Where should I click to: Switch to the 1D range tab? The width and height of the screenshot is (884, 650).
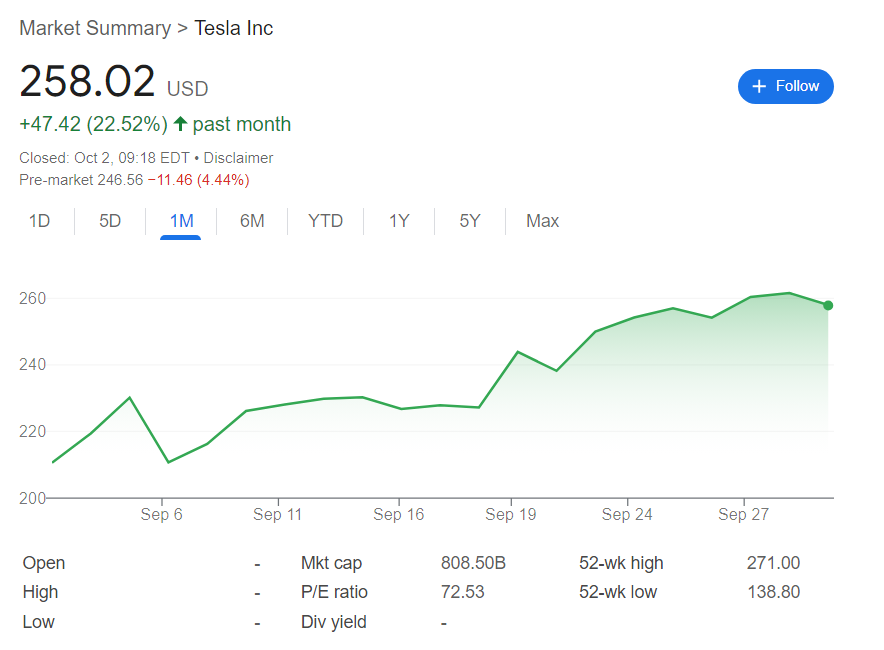[39, 221]
